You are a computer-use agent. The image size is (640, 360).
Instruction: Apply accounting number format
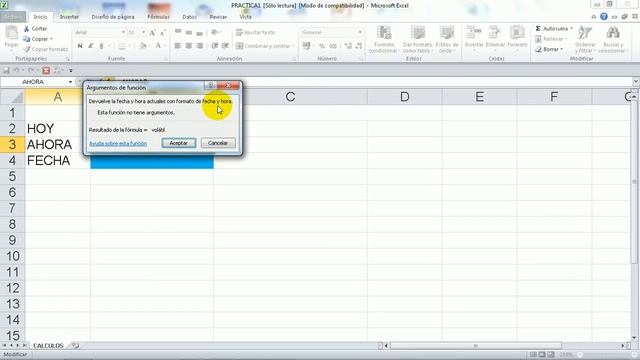(307, 46)
